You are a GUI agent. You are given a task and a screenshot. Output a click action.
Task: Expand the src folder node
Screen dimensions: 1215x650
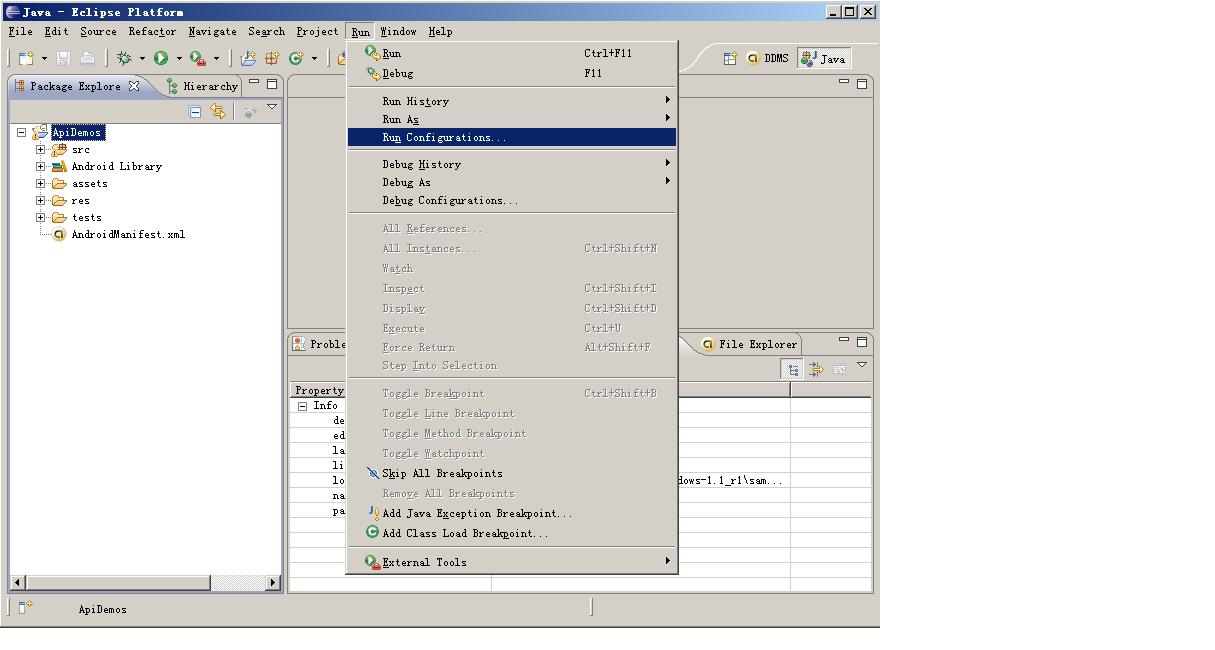pos(41,149)
